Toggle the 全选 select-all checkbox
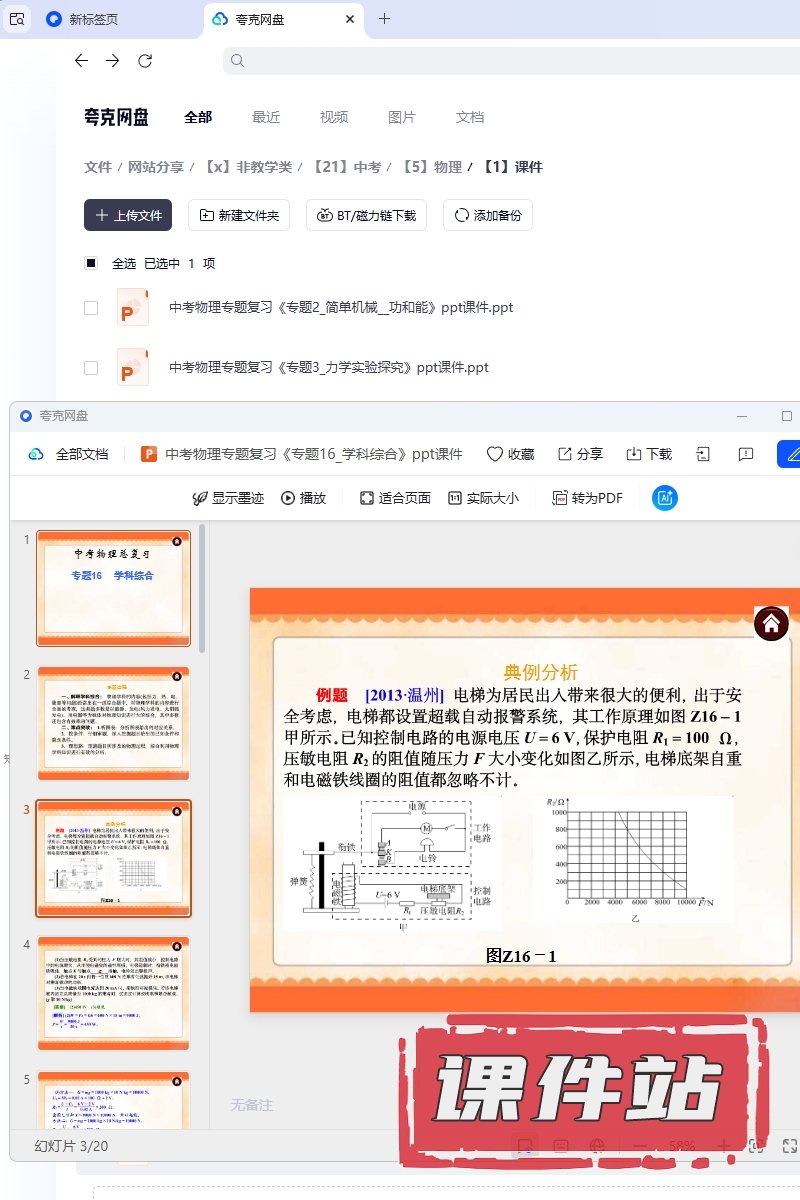Screen dimensions: 800x1200 click(x=91, y=263)
